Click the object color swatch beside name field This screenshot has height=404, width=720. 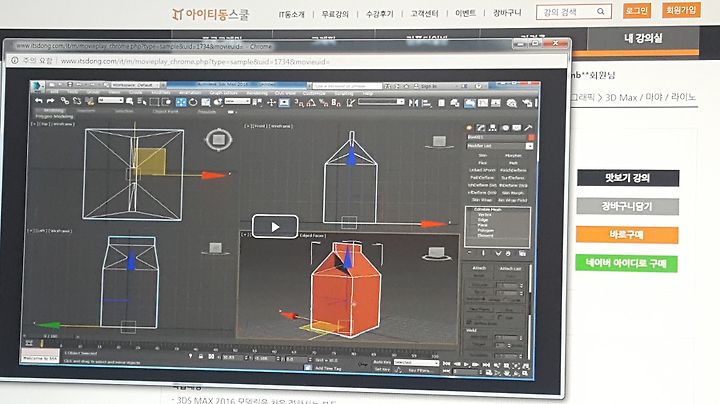[531, 137]
